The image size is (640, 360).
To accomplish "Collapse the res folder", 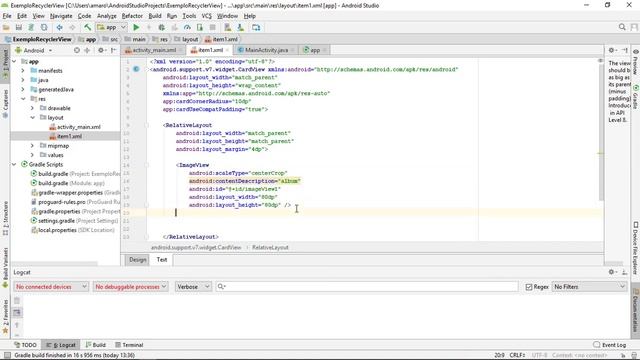I will [x=23, y=99].
